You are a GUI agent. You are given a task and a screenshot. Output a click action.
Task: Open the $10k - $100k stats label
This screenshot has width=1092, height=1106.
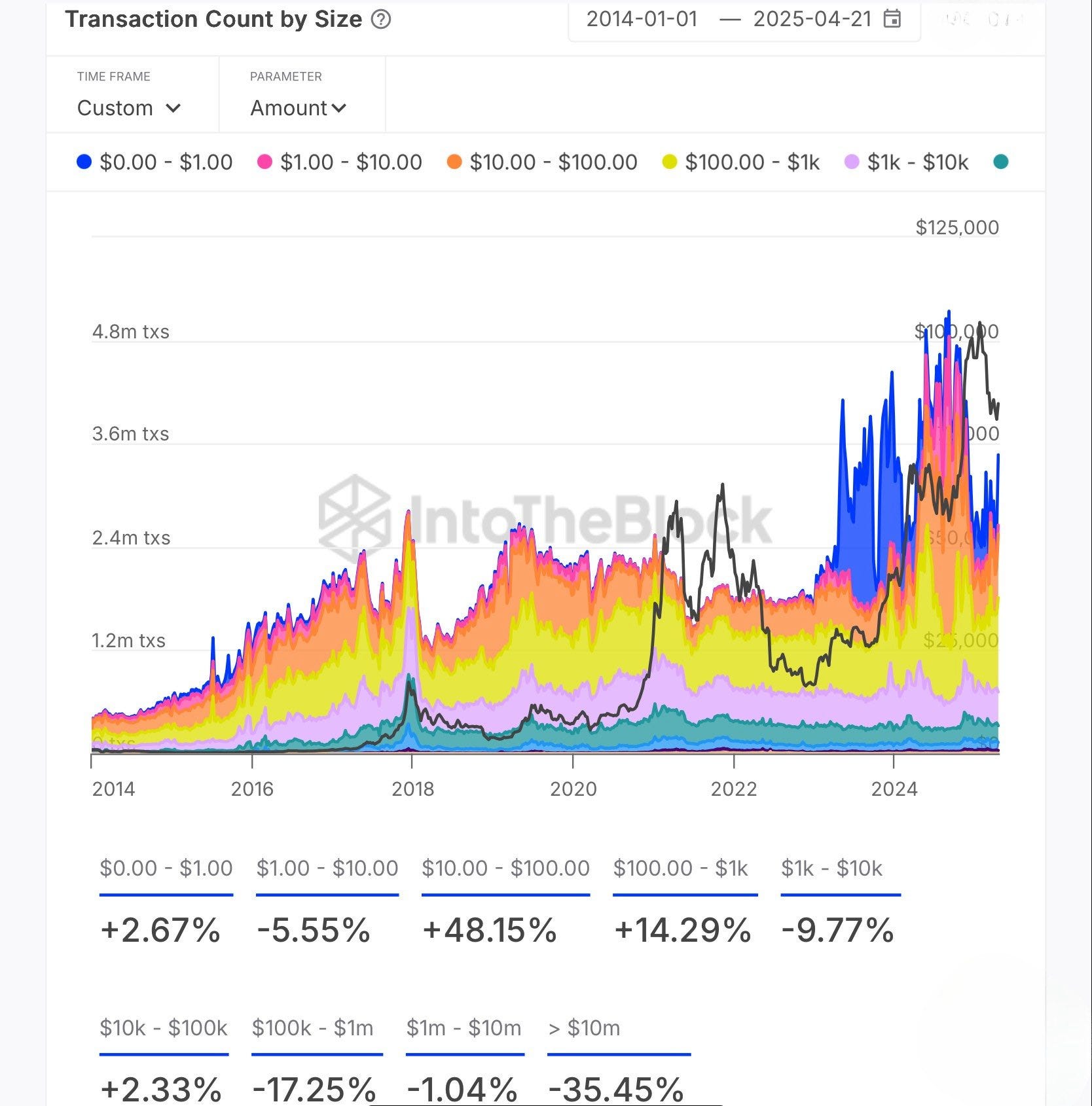click(164, 1028)
